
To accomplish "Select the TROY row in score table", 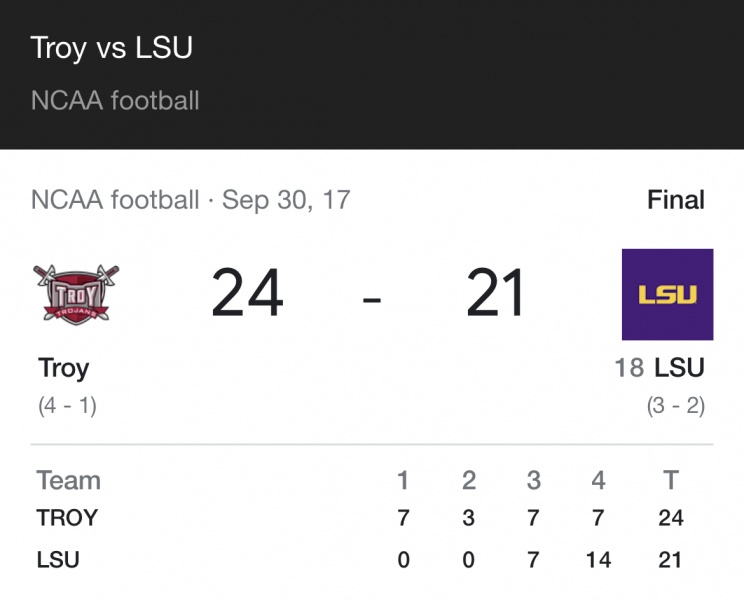I will click(67, 518).
